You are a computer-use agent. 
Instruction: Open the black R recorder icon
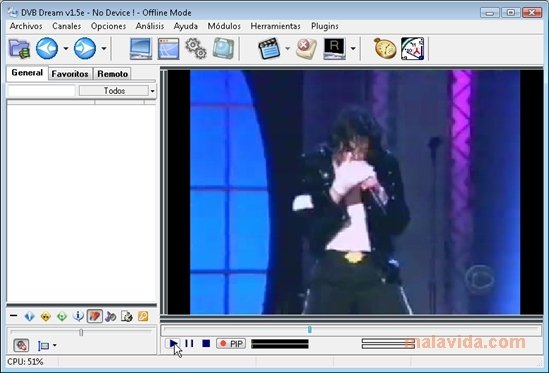(x=334, y=48)
